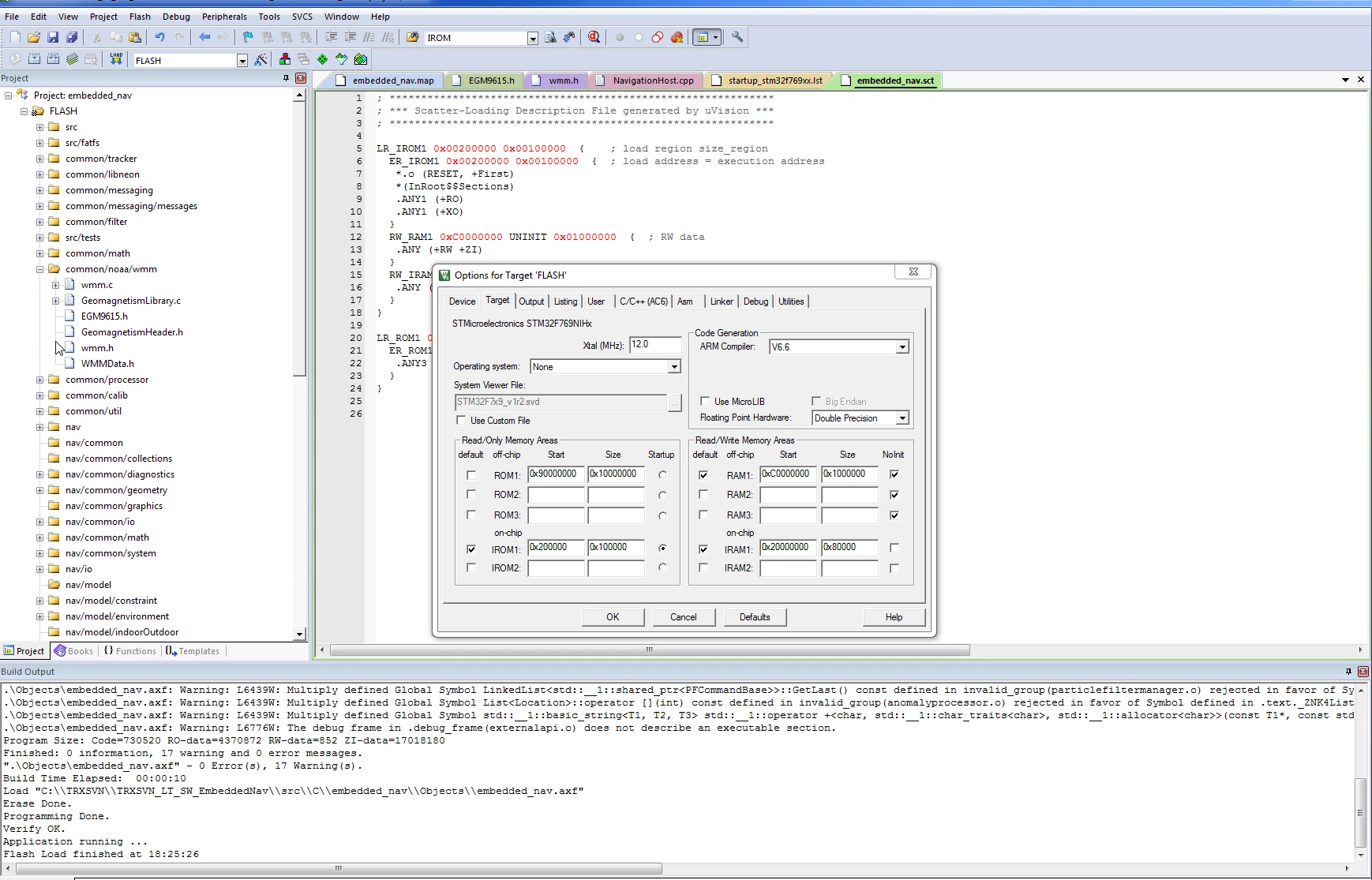The image size is (1372, 880).
Task: Click the Build target icon
Action: click(x=34, y=59)
